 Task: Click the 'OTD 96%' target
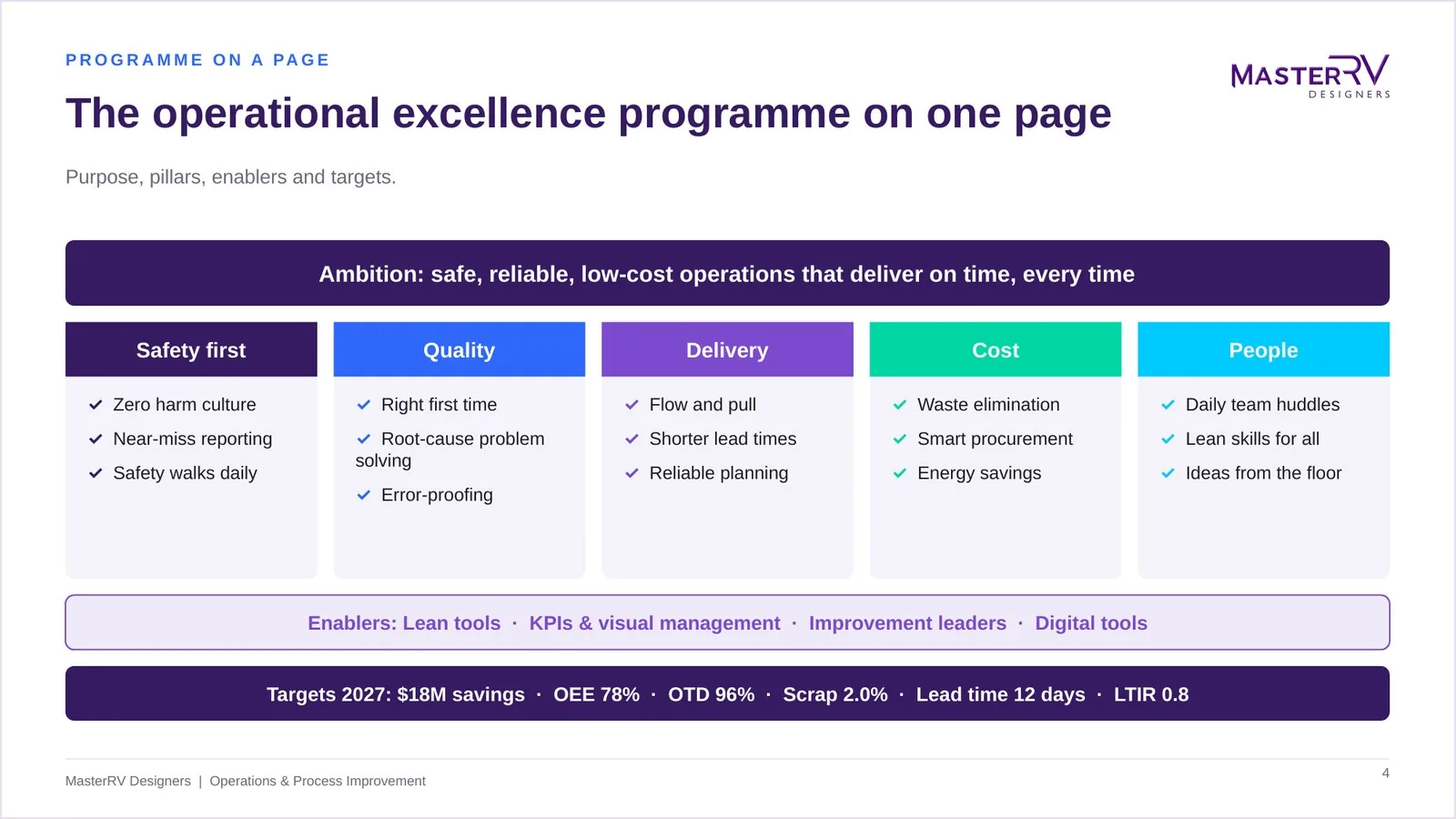[x=711, y=694]
